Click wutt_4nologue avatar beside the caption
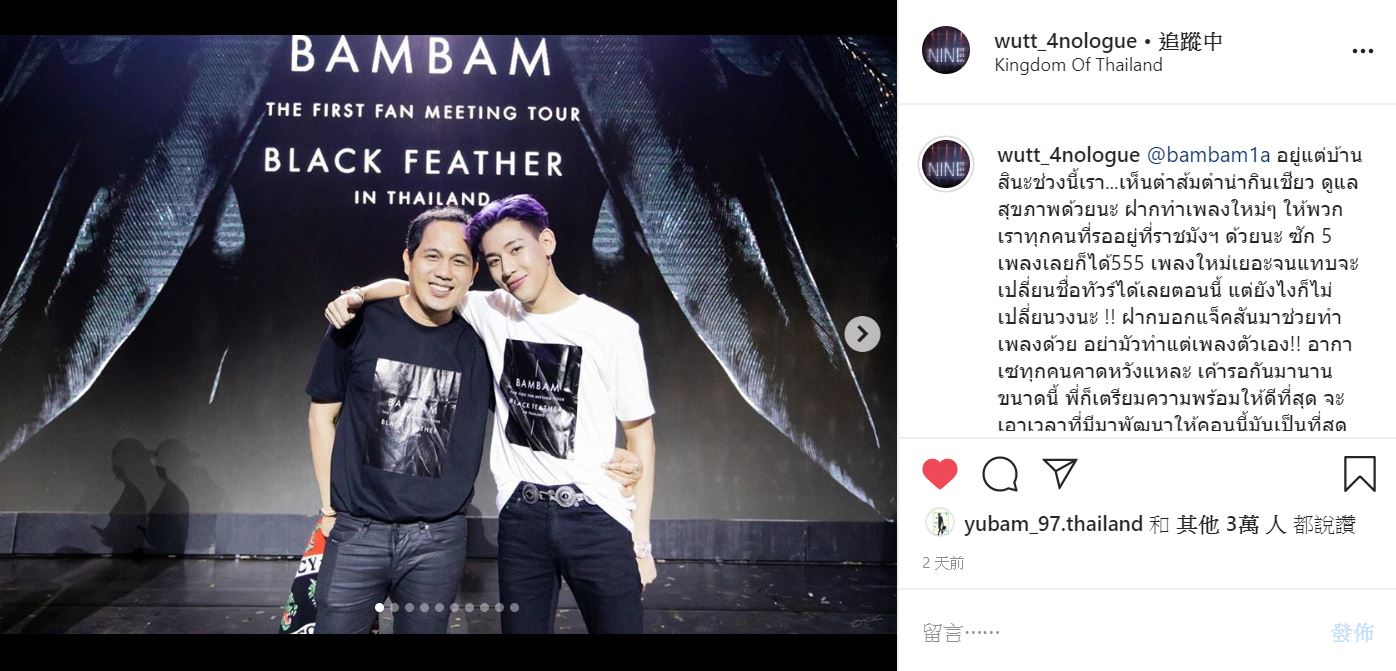This screenshot has width=1396, height=671. pos(945,163)
